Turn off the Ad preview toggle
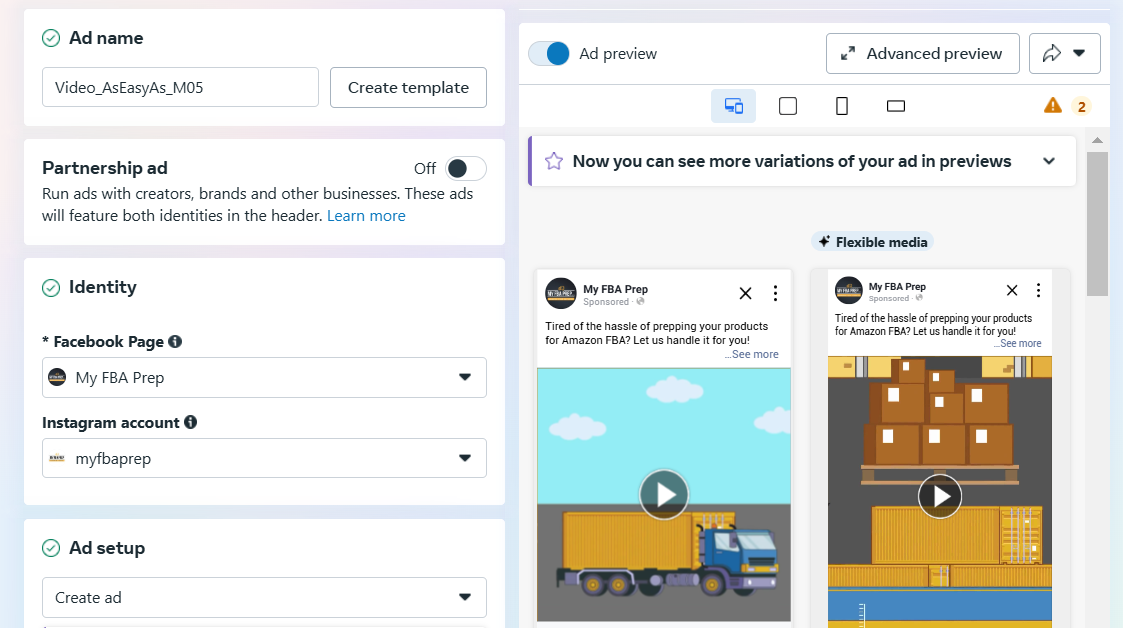 [549, 54]
